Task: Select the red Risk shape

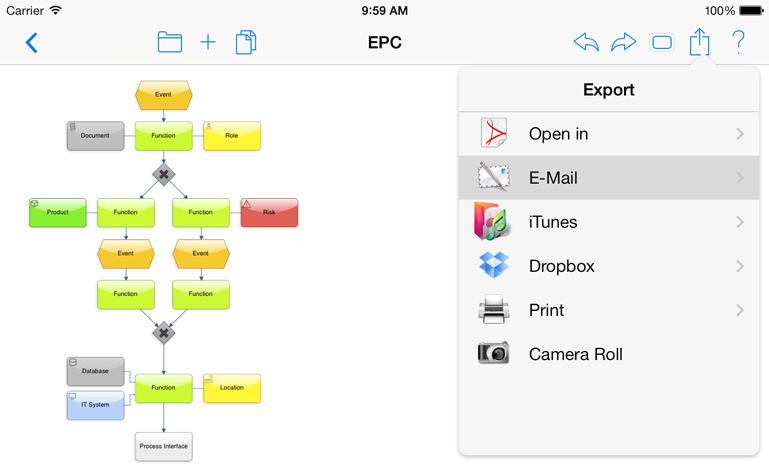Action: (x=269, y=212)
